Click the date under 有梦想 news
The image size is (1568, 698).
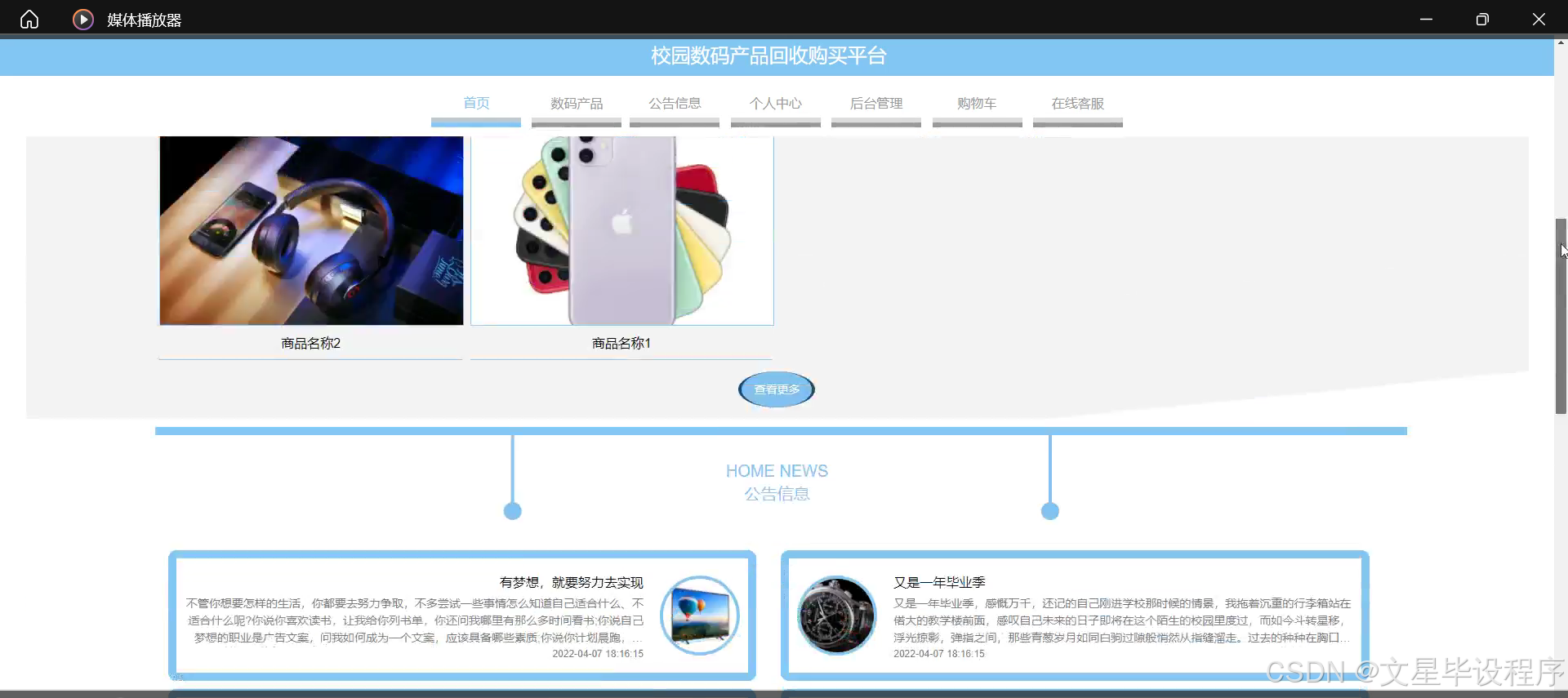(598, 654)
